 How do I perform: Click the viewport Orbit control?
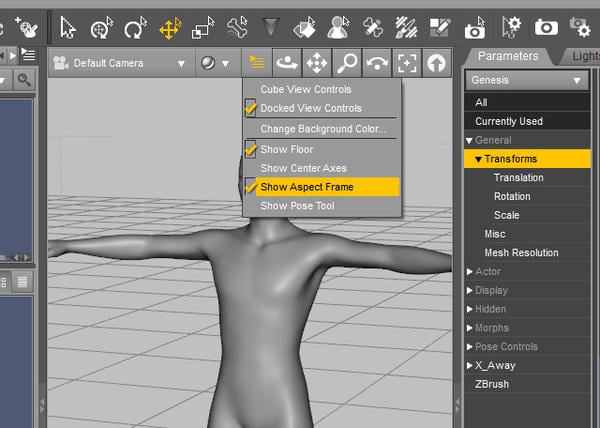pyautogui.click(x=287, y=63)
